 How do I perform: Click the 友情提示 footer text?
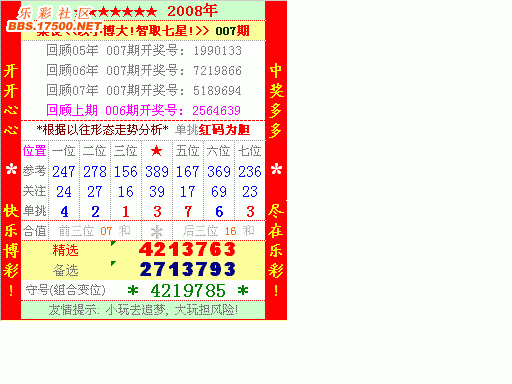pos(143,310)
